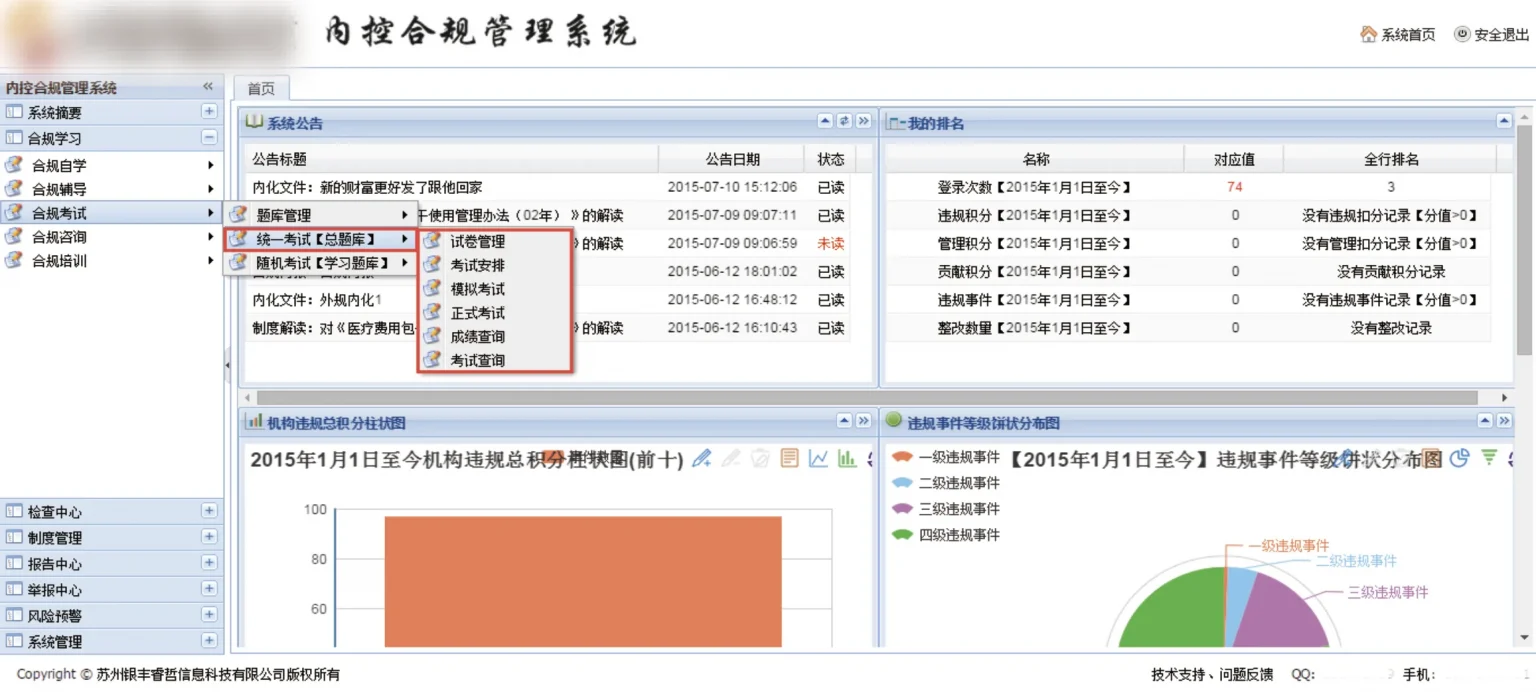Open announcement 内化文件：新的财富更好发了跟他回家
The height and width of the screenshot is (692, 1536).
[x=367, y=187]
